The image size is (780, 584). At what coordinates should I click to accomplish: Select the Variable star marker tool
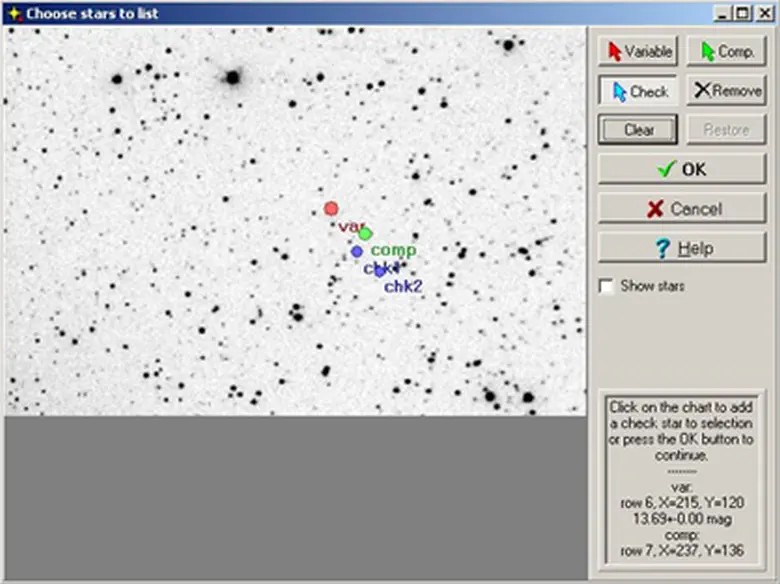click(638, 51)
